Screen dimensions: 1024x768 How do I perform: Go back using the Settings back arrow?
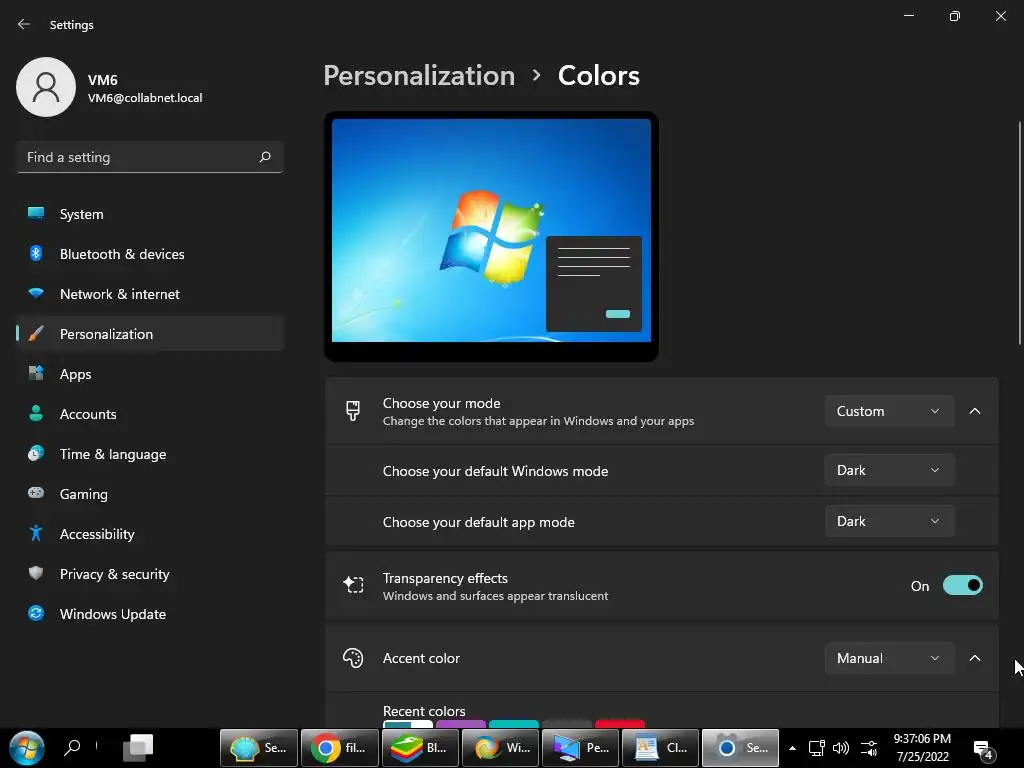[24, 24]
